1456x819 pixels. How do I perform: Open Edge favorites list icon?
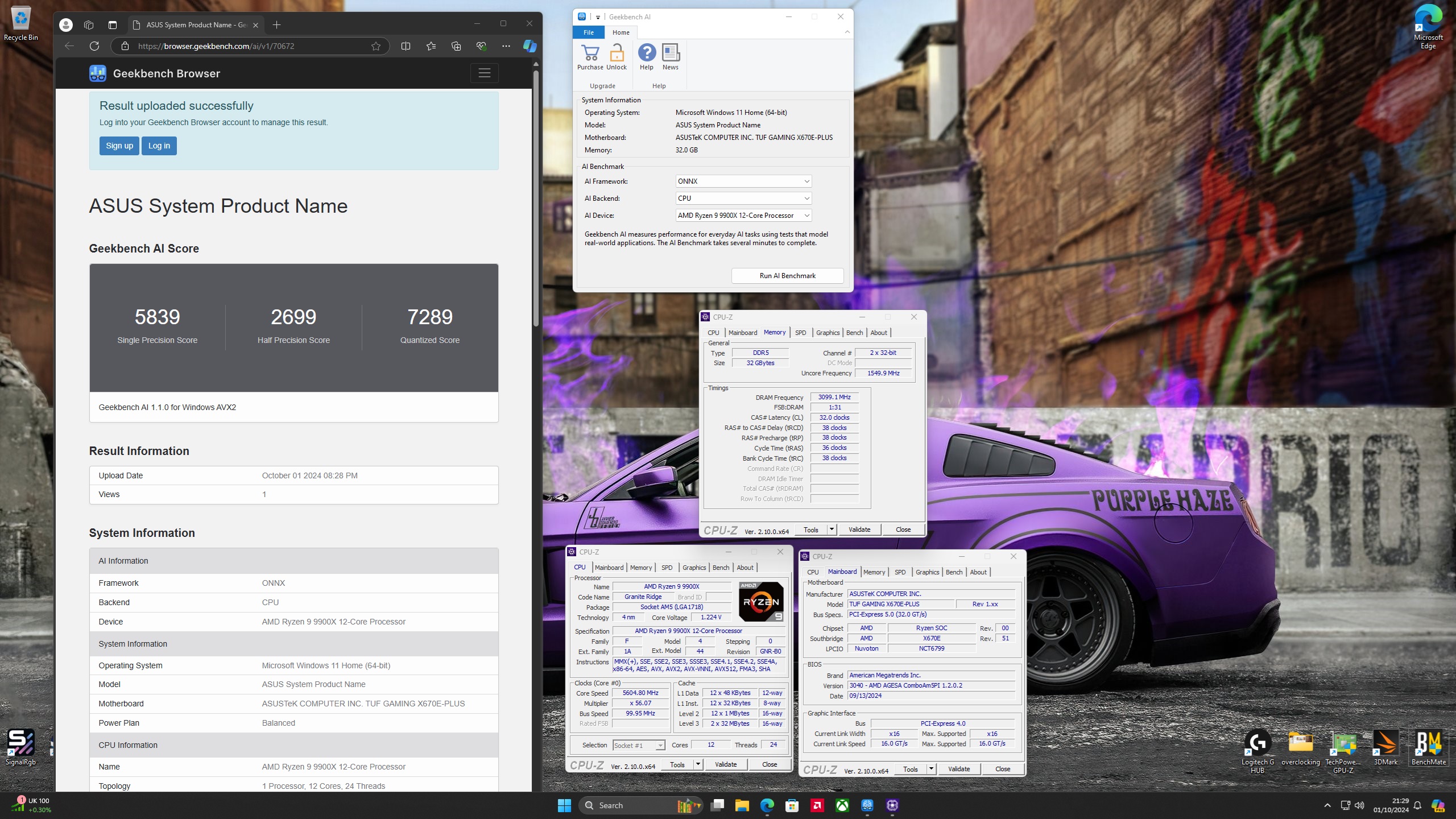pyautogui.click(x=431, y=46)
